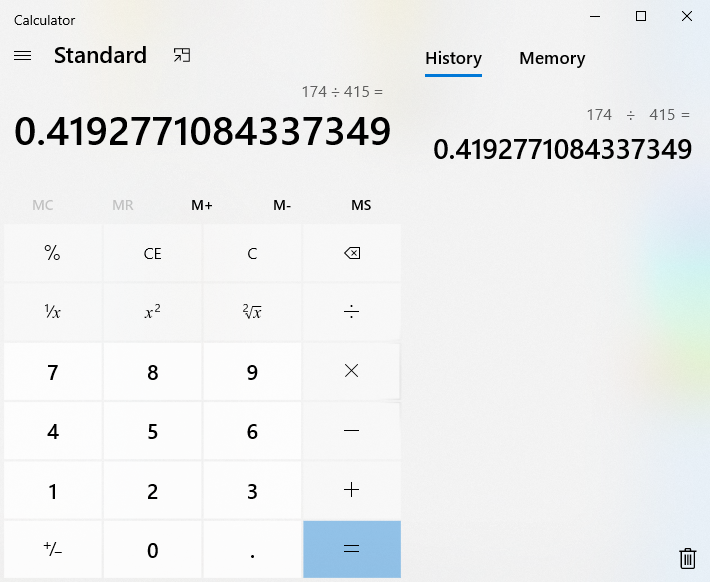Toggle sign with plus/minus key
Image resolution: width=710 pixels, height=582 pixels.
[53, 549]
